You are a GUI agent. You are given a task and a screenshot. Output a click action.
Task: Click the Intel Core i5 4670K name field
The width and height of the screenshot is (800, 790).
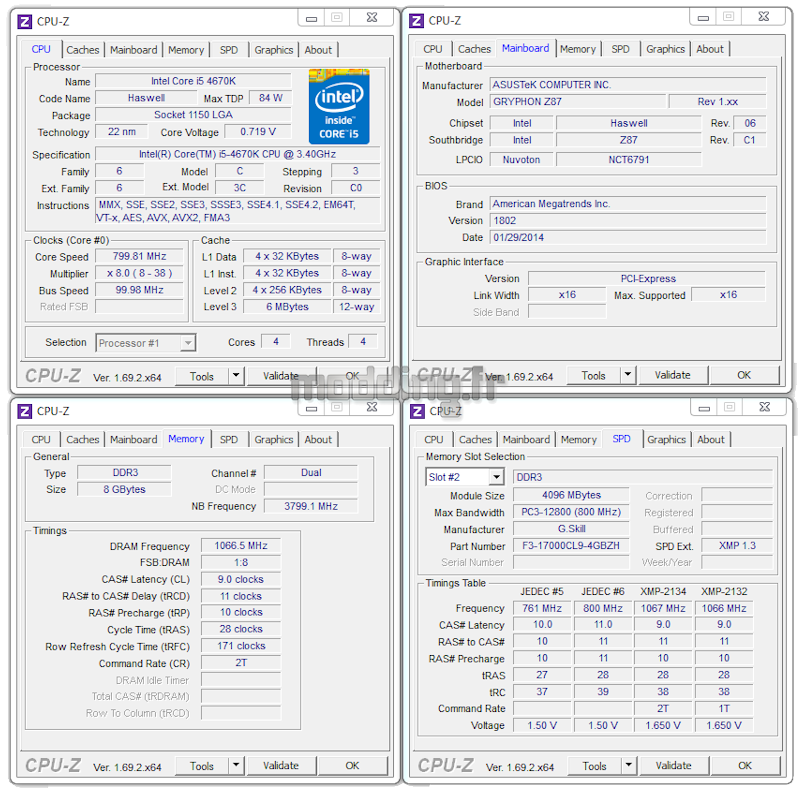click(x=193, y=81)
